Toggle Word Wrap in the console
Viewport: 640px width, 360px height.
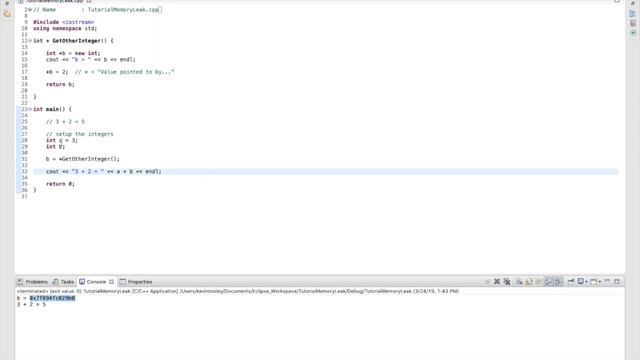[x=538, y=282]
